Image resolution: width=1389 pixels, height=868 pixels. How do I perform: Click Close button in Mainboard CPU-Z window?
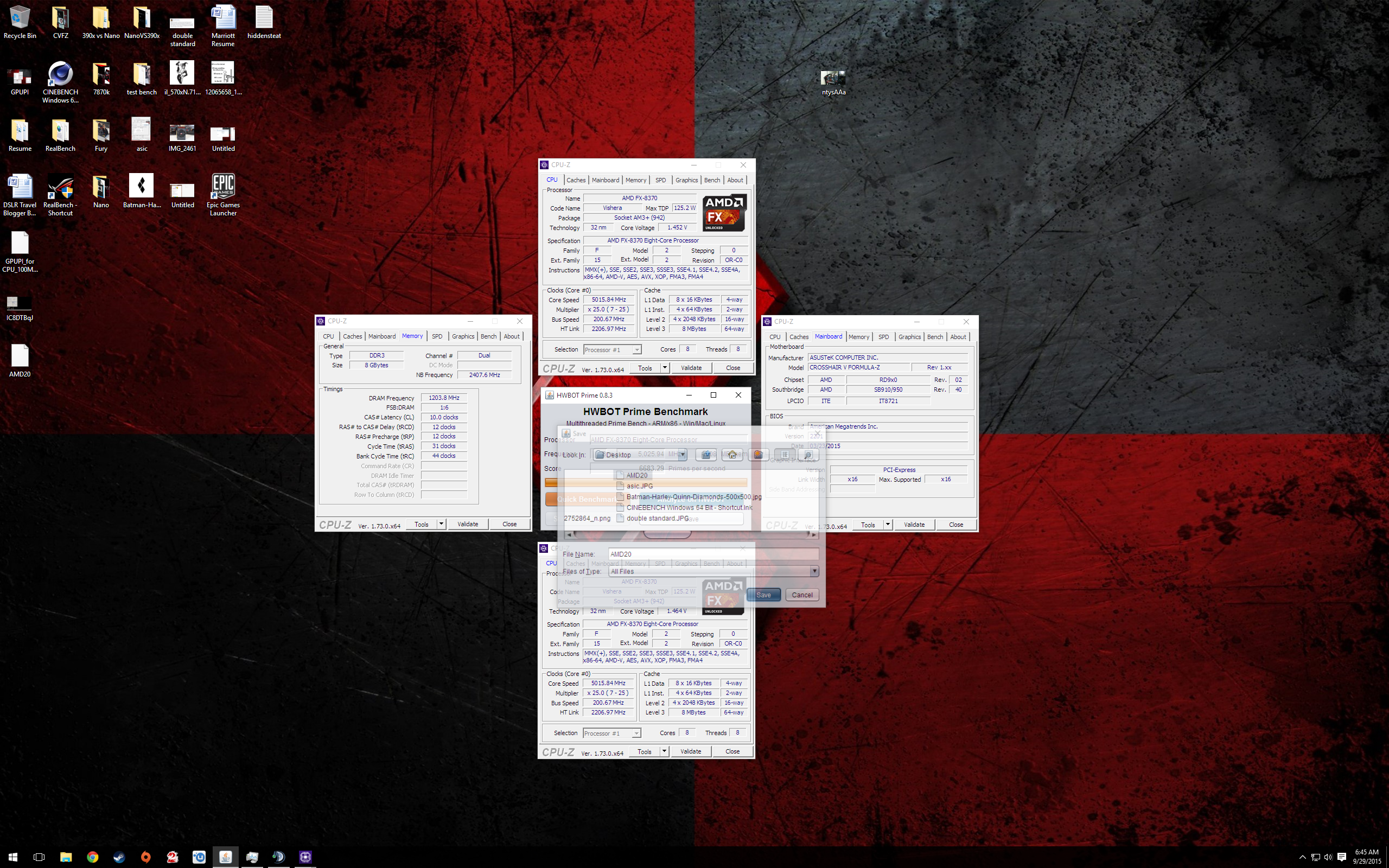pos(955,525)
